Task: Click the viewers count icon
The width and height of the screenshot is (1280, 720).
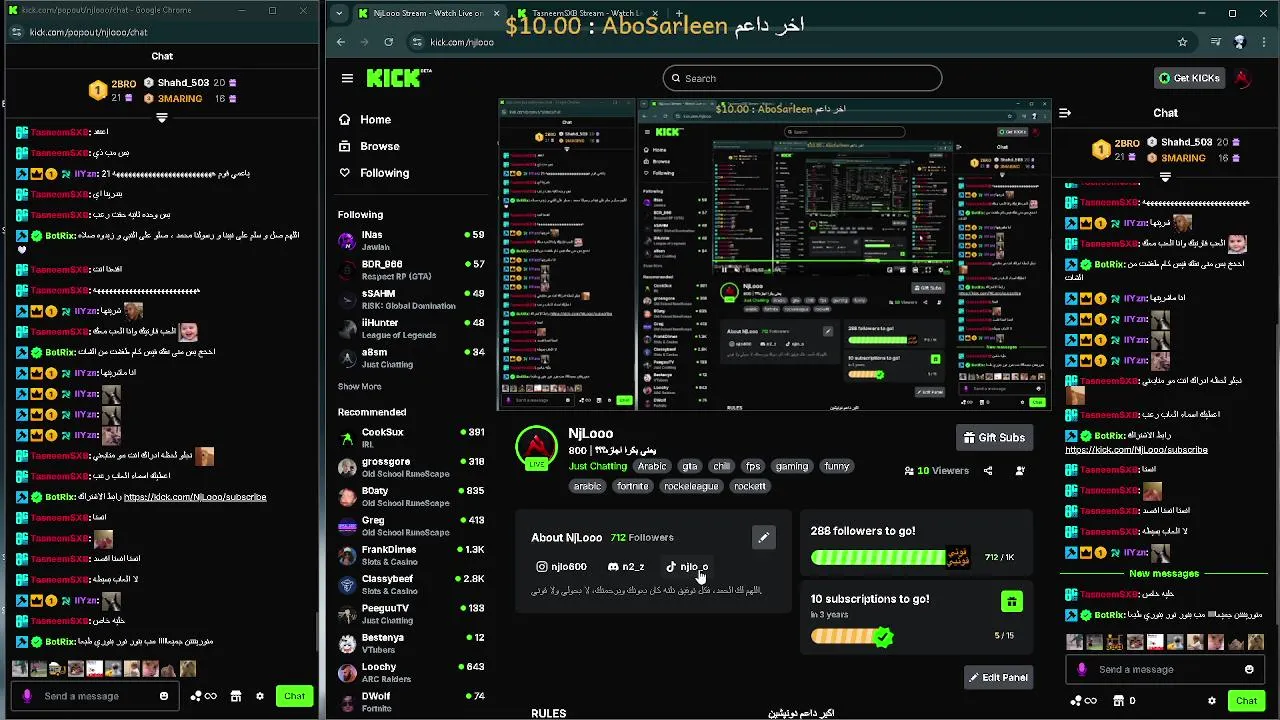Action: pos(909,470)
